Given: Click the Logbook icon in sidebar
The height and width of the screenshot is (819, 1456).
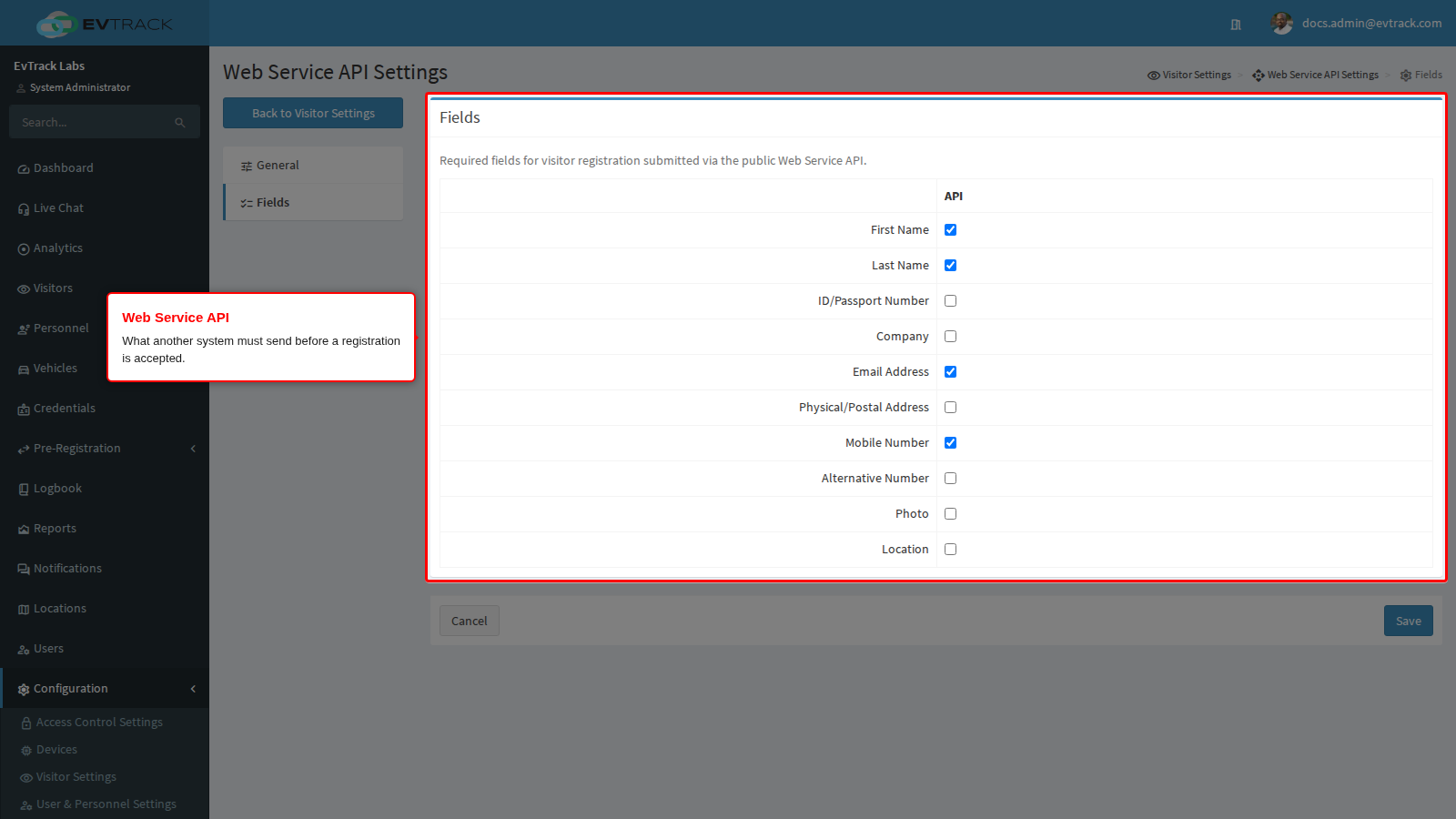Looking at the screenshot, I should 24,490.
